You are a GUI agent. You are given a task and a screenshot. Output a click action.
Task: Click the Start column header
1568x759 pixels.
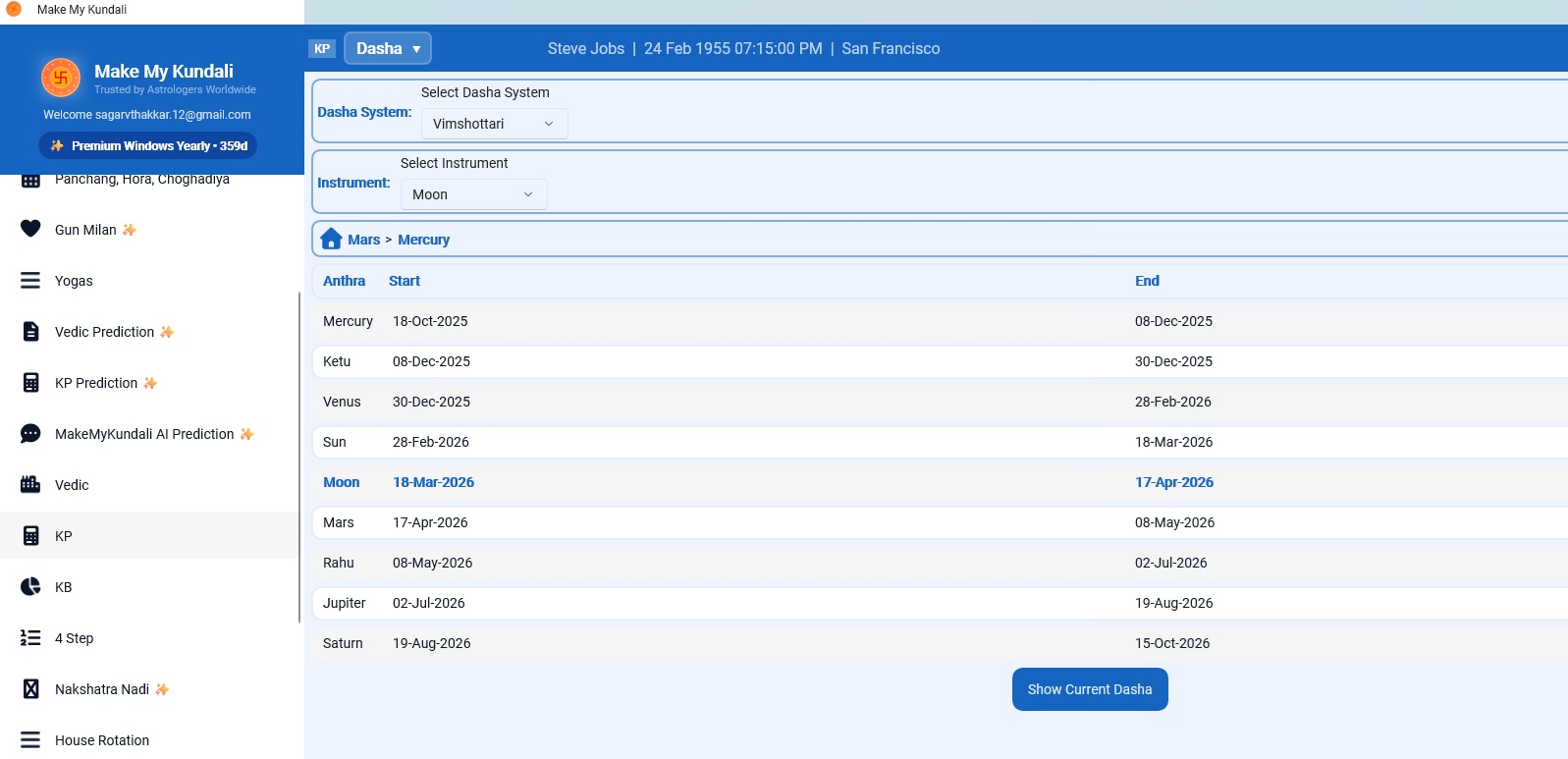point(404,281)
